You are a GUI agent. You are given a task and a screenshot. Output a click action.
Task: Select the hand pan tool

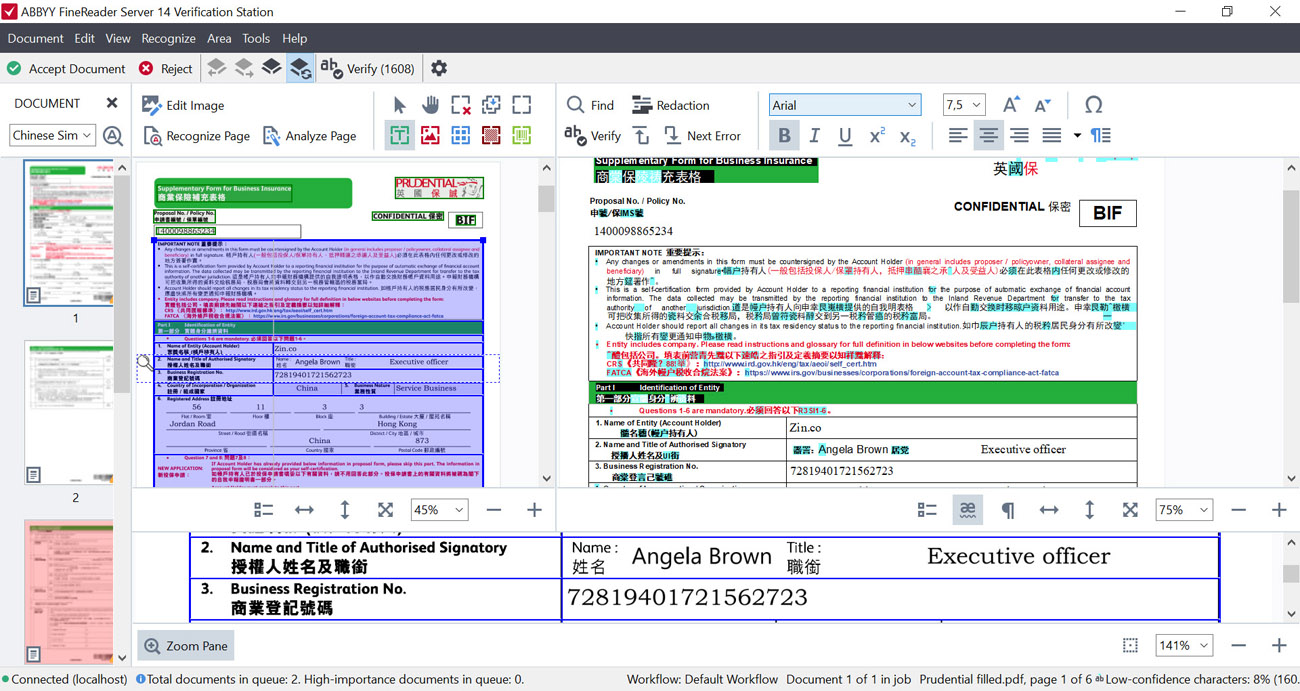coord(430,105)
